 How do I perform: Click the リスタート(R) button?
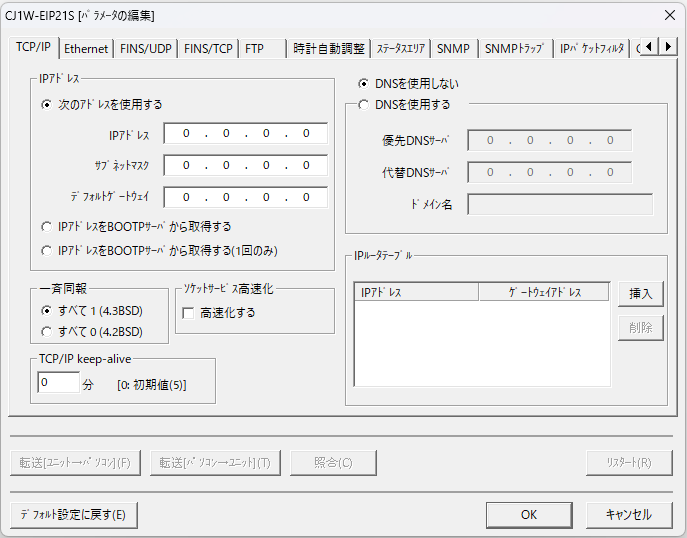click(629, 463)
